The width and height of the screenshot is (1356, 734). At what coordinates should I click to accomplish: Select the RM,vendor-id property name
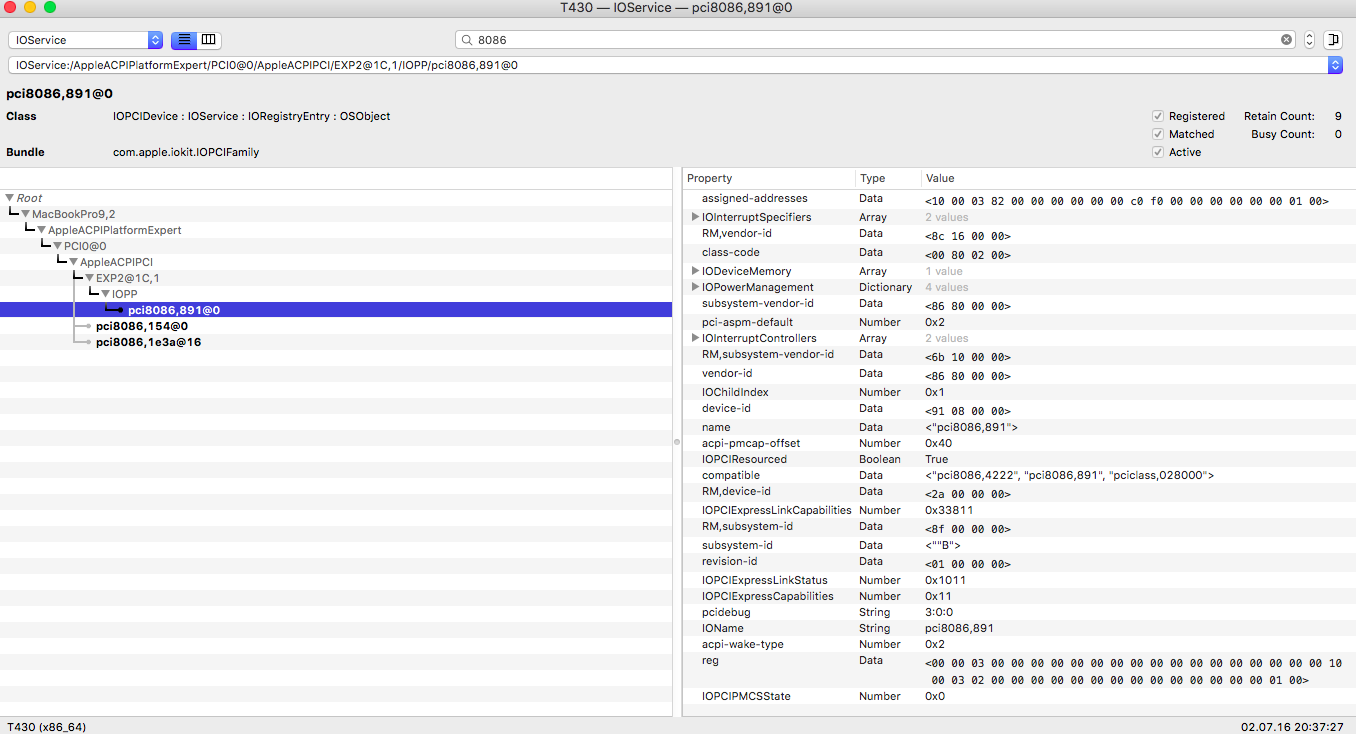pyautogui.click(x=737, y=233)
